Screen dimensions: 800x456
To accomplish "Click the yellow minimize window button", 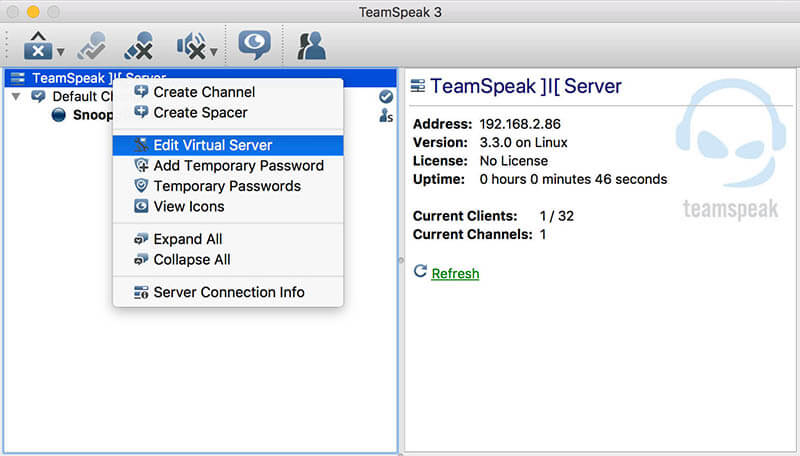I will [x=33, y=11].
